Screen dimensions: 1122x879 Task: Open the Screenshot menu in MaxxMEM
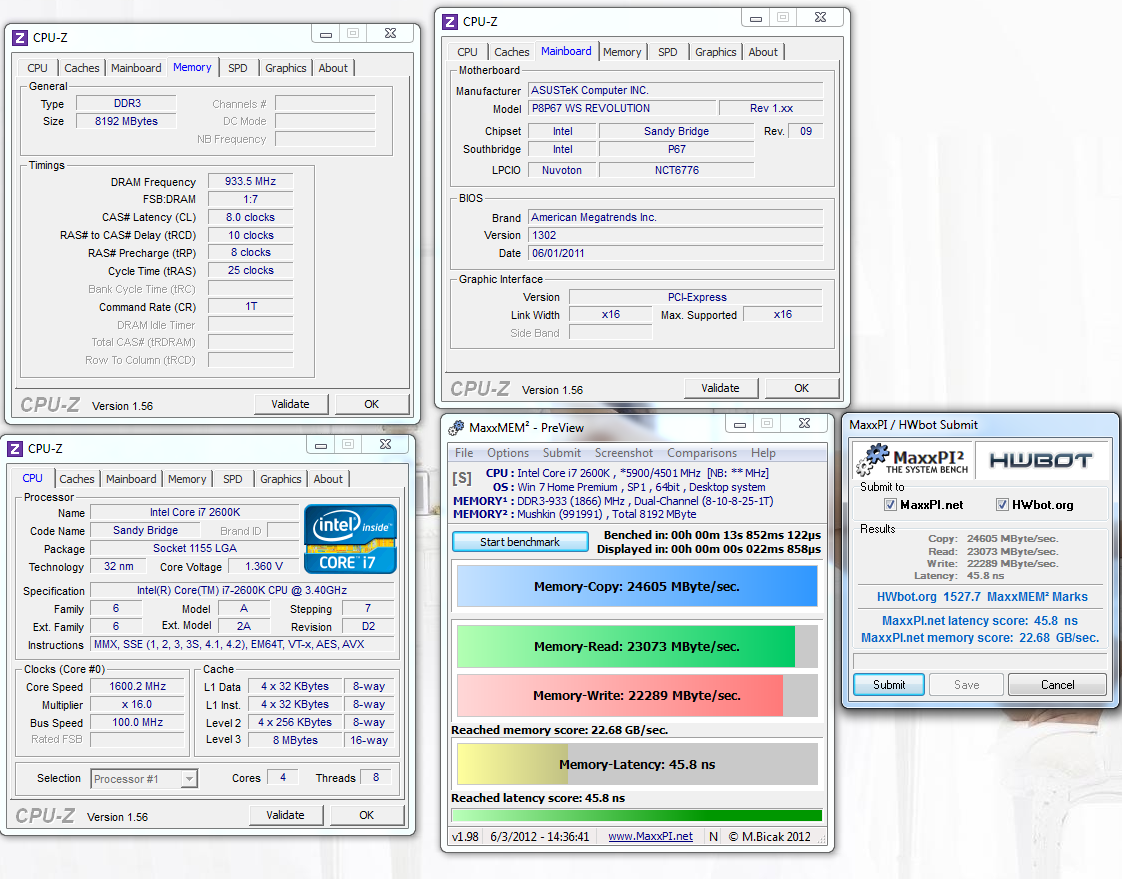tap(624, 453)
